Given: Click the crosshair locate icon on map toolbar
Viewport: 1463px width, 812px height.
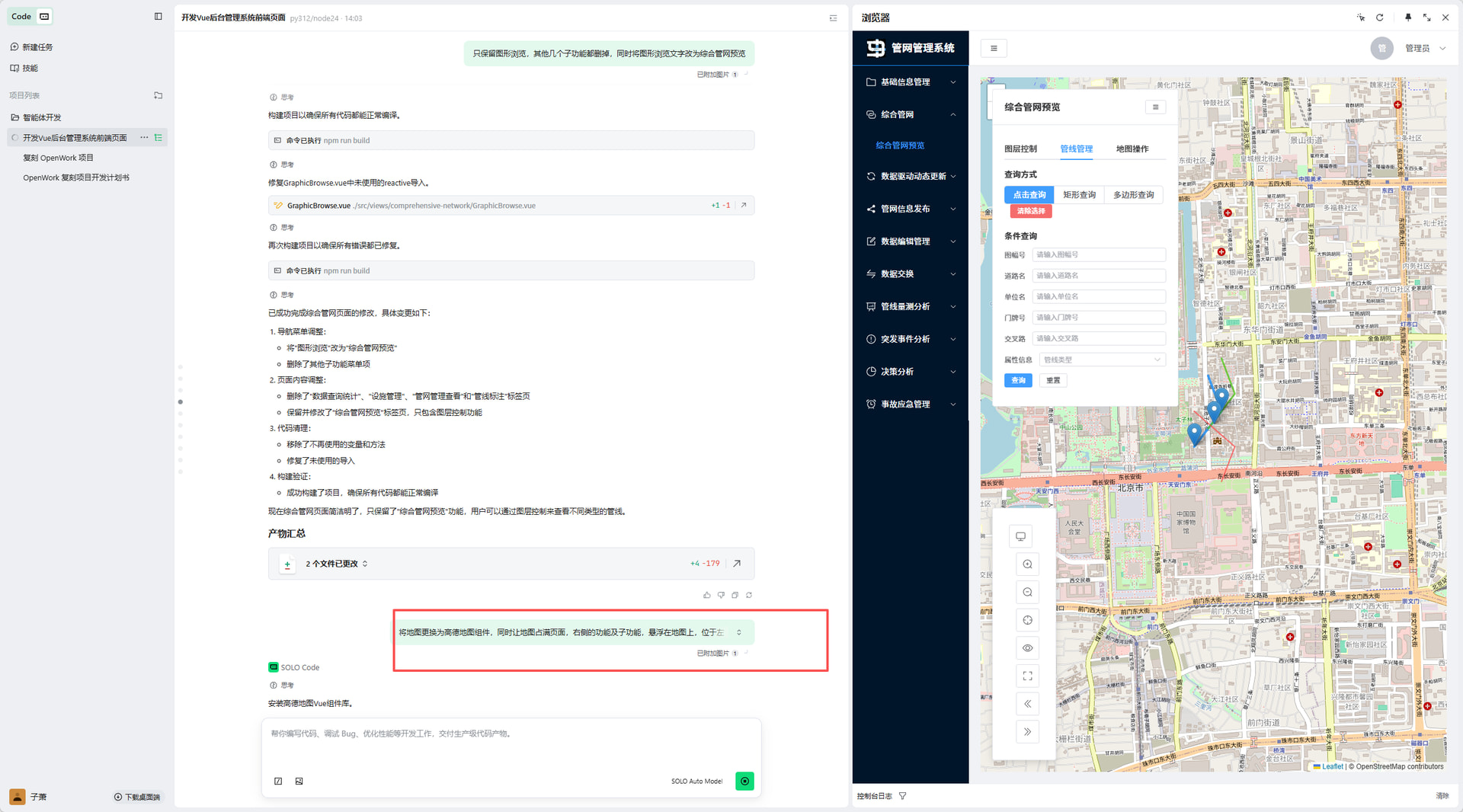Looking at the screenshot, I should tap(1027, 620).
